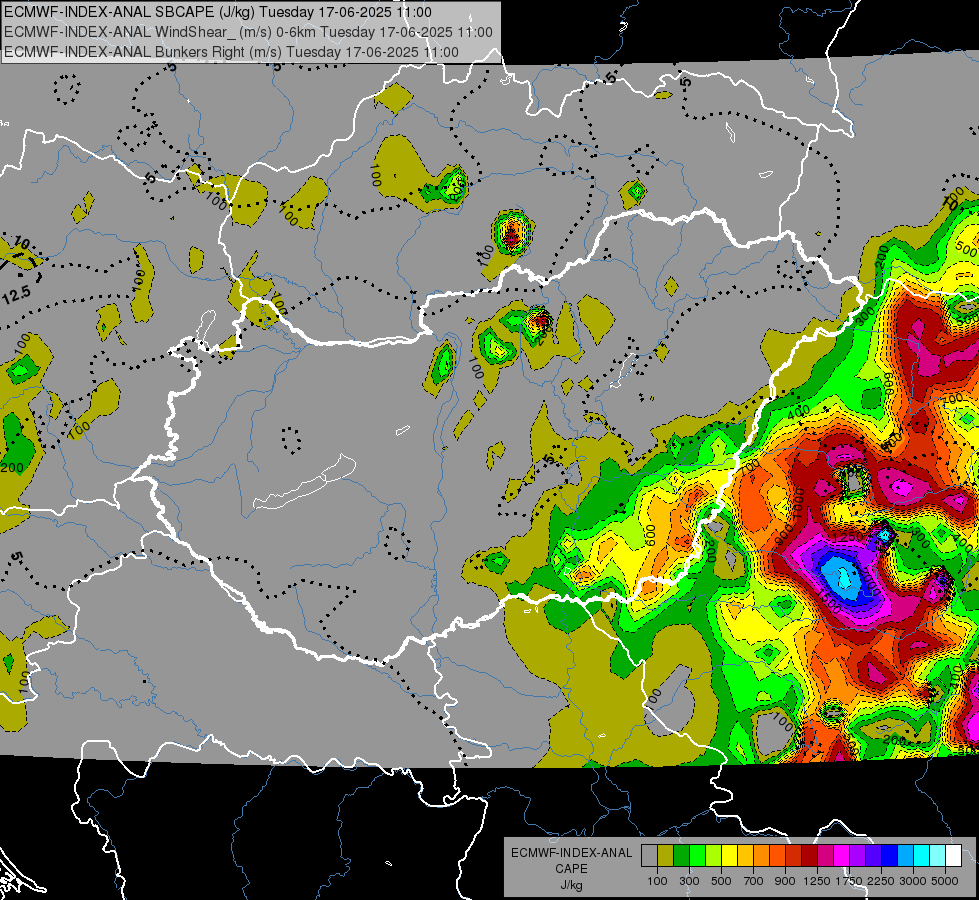Click the Bunkers Right (m/s) title line
Screen dimensions: 979x900
tap(231, 52)
